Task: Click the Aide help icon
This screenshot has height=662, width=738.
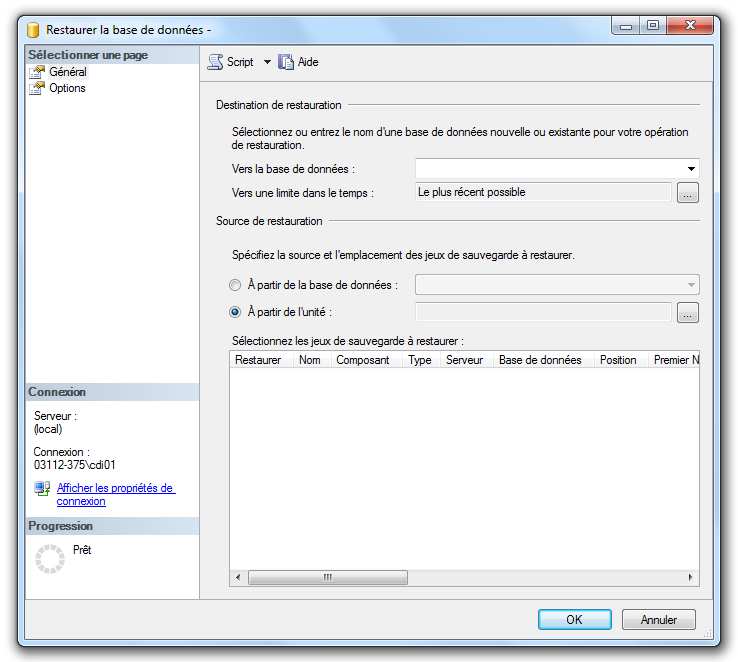Action: (286, 62)
